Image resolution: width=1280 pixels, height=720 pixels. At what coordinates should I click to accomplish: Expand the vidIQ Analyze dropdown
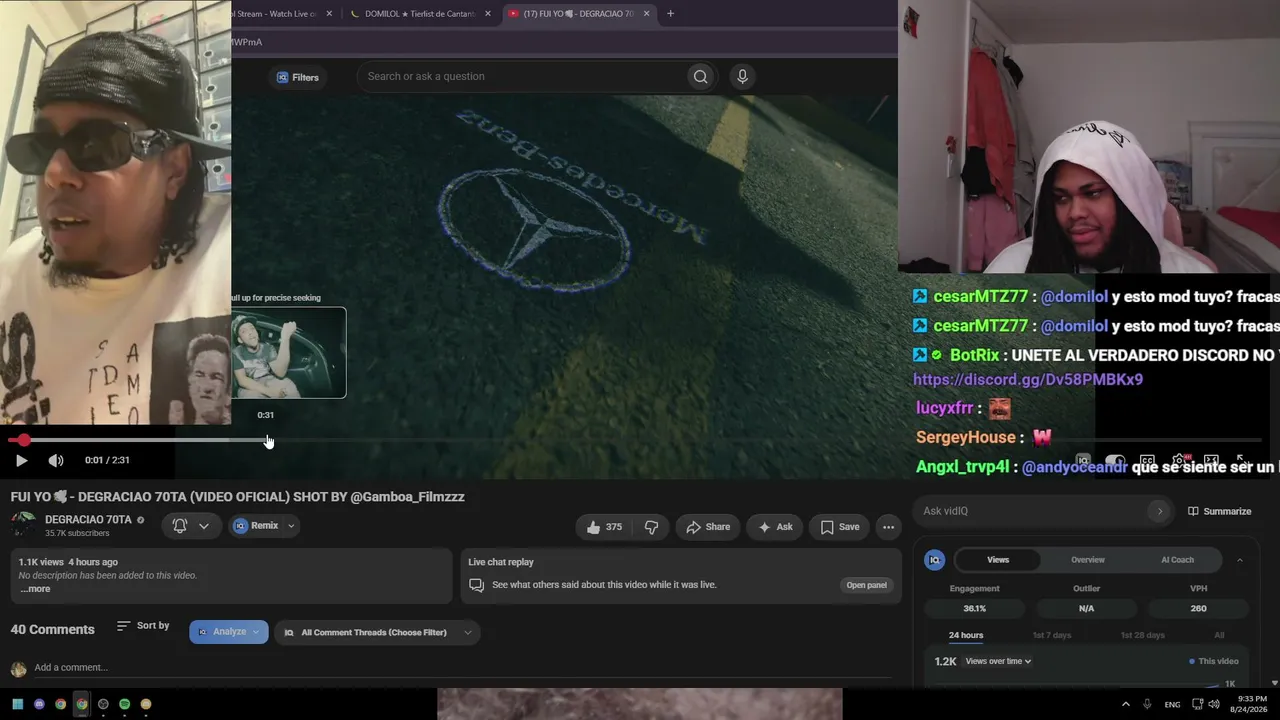(x=229, y=632)
